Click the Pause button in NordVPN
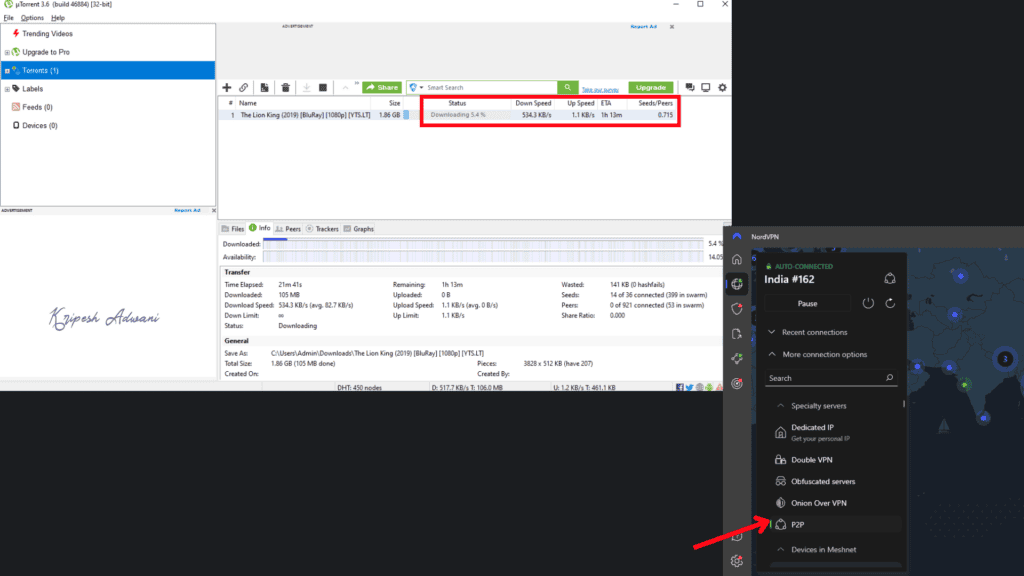Image resolution: width=1024 pixels, height=576 pixels. pyautogui.click(x=806, y=303)
